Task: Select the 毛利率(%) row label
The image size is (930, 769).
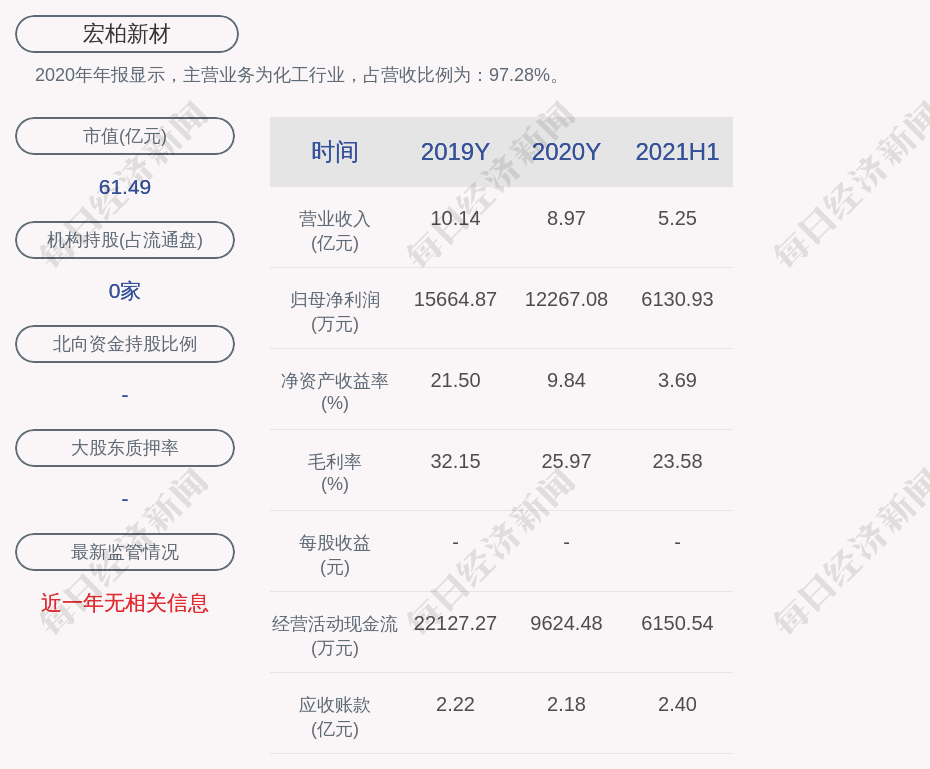Action: pyautogui.click(x=335, y=473)
